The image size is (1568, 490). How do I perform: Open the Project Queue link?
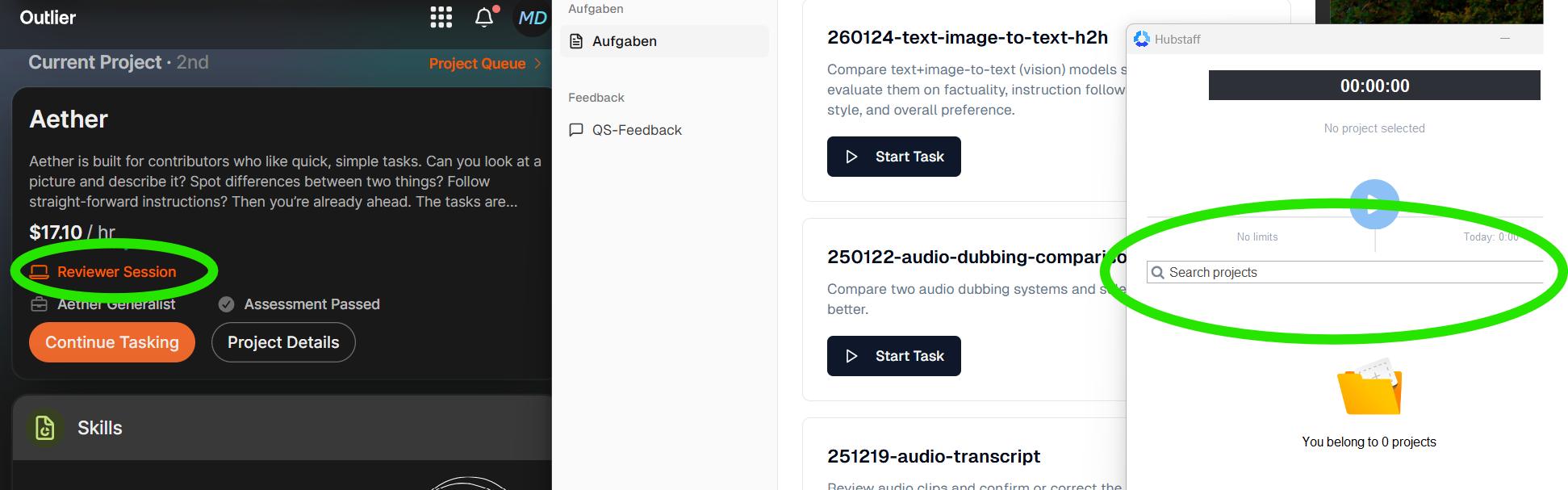coord(477,64)
